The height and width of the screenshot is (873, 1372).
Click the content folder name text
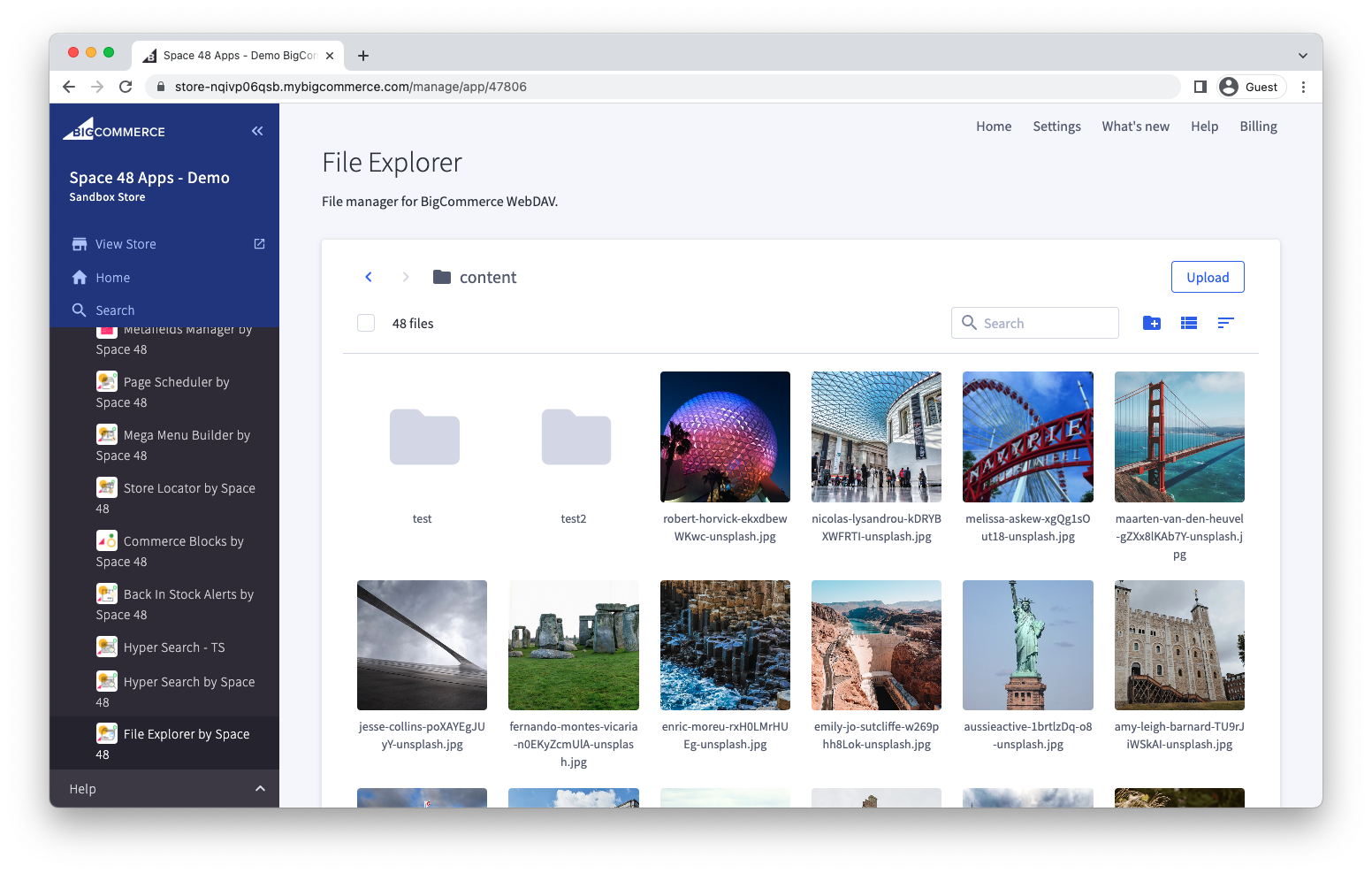[488, 277]
